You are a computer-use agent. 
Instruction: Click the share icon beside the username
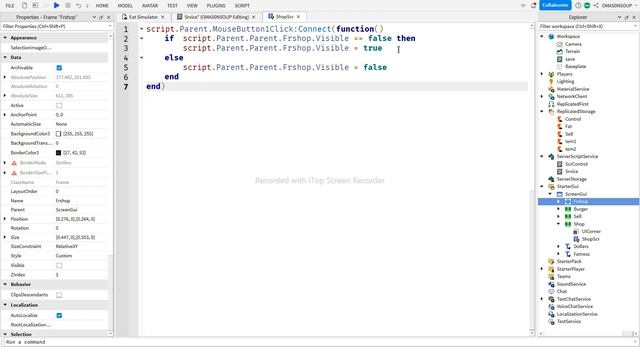point(596,5)
